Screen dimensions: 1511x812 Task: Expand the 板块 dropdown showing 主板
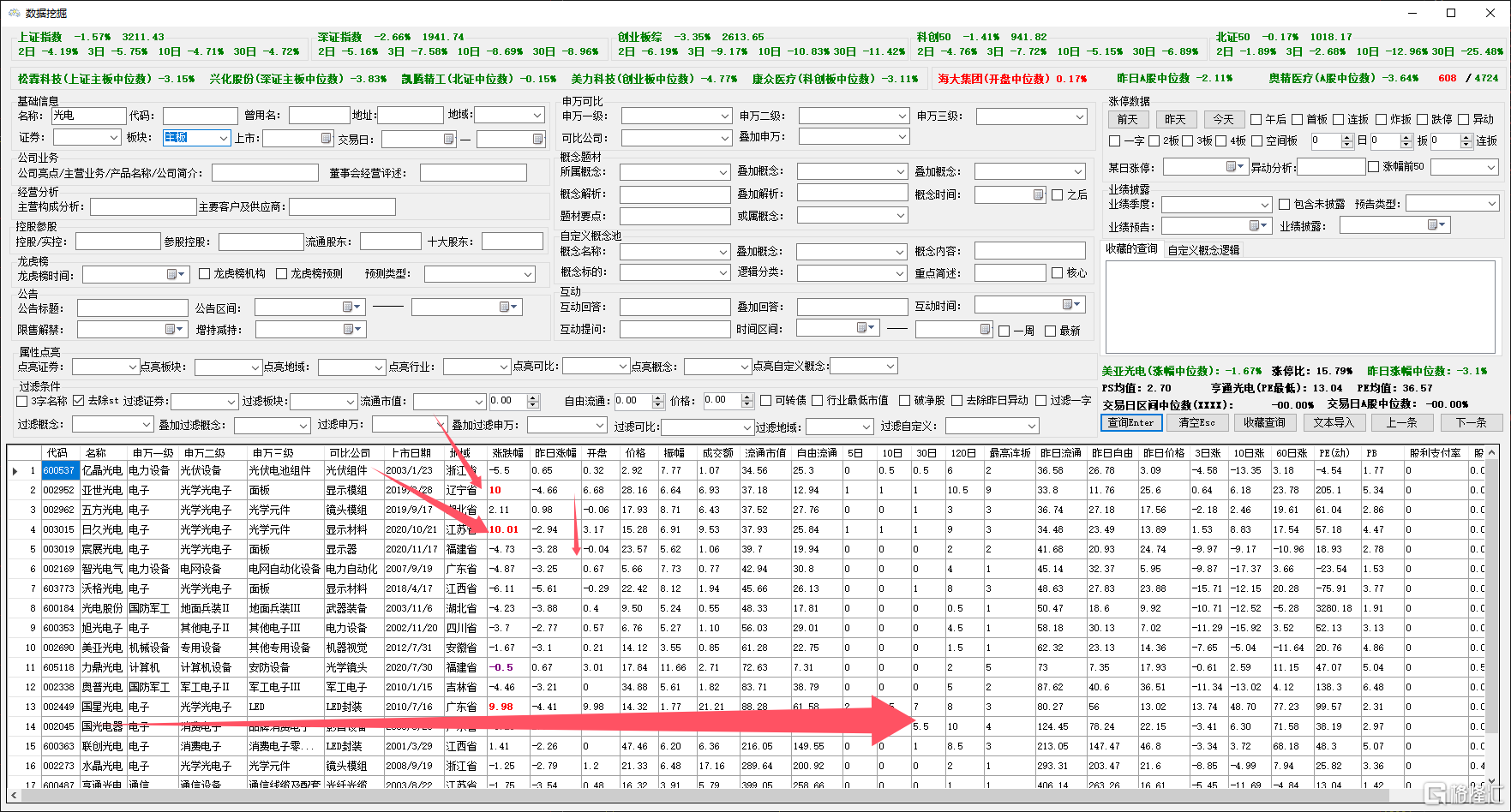pyautogui.click(x=223, y=138)
